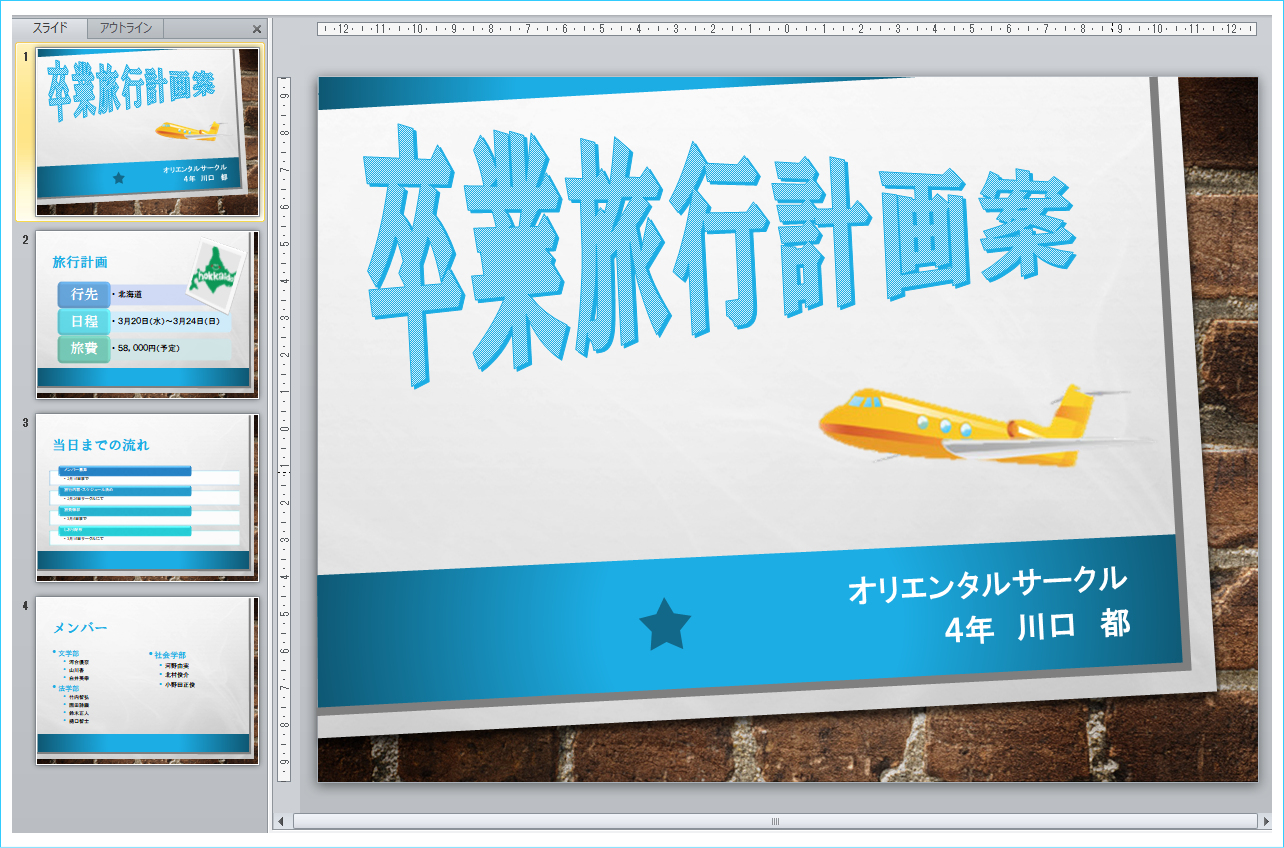Screen dimensions: 1284x848
Task: Open the アウトライン tab
Action: (126, 28)
